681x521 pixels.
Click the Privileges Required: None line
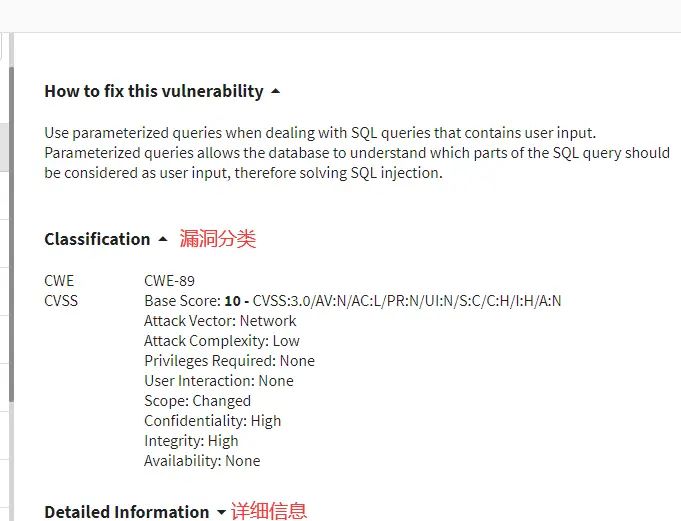(229, 361)
